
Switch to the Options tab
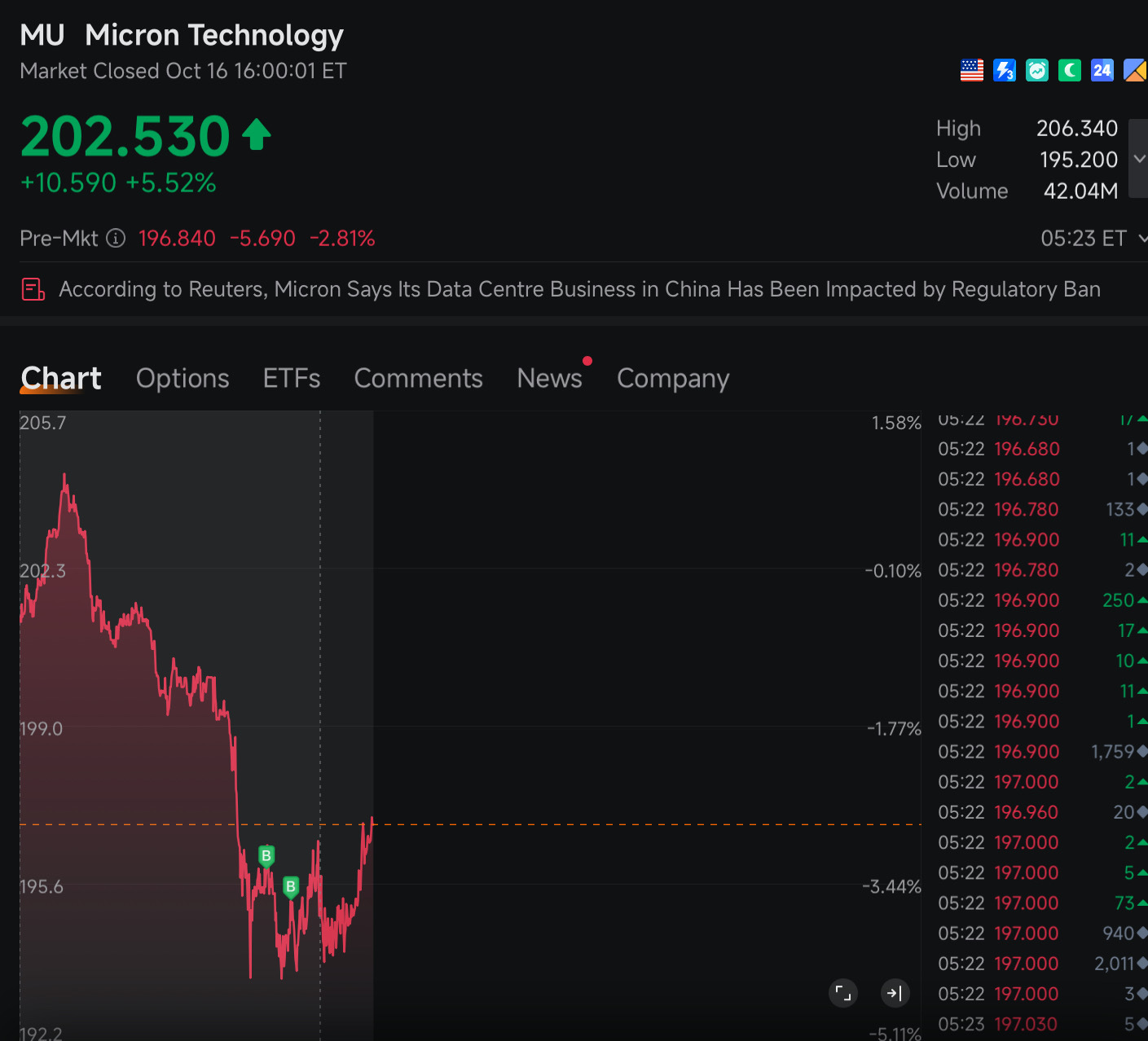tap(183, 379)
